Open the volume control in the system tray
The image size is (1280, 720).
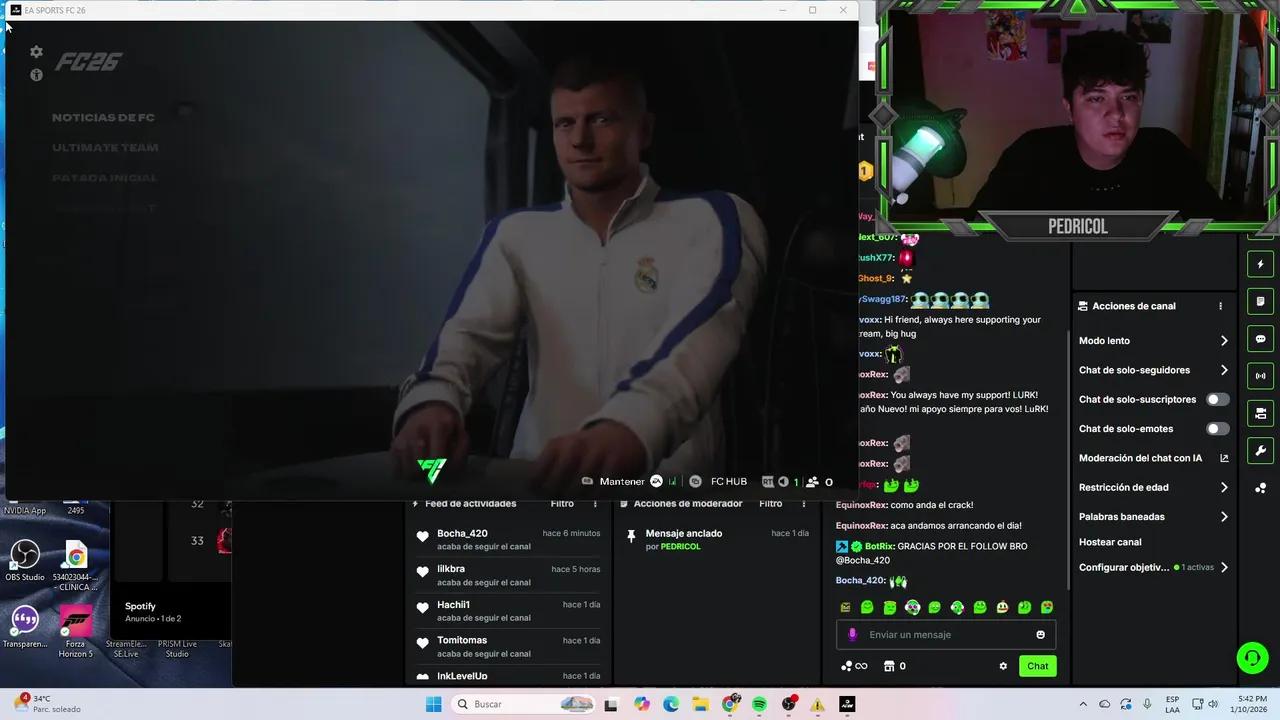[1213, 704]
